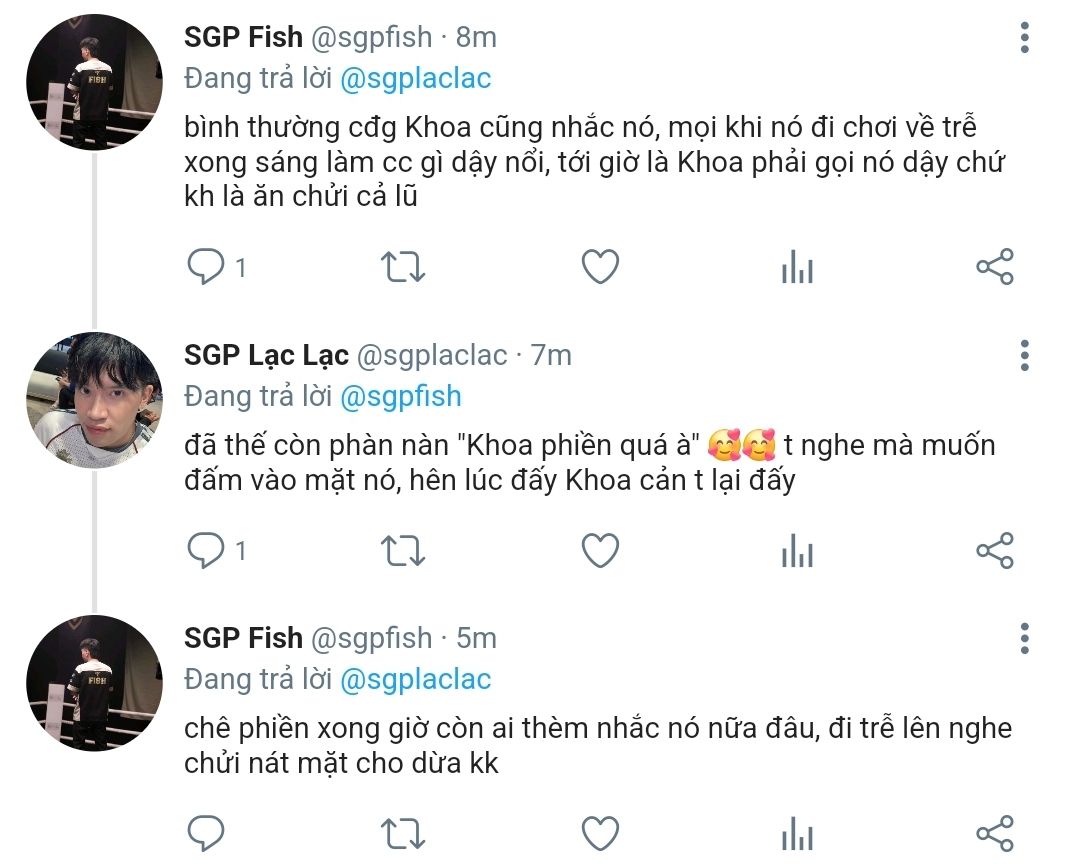Open more options on SGP Lạc Lạc's tweet
This screenshot has width=1080, height=864.
(1024, 355)
